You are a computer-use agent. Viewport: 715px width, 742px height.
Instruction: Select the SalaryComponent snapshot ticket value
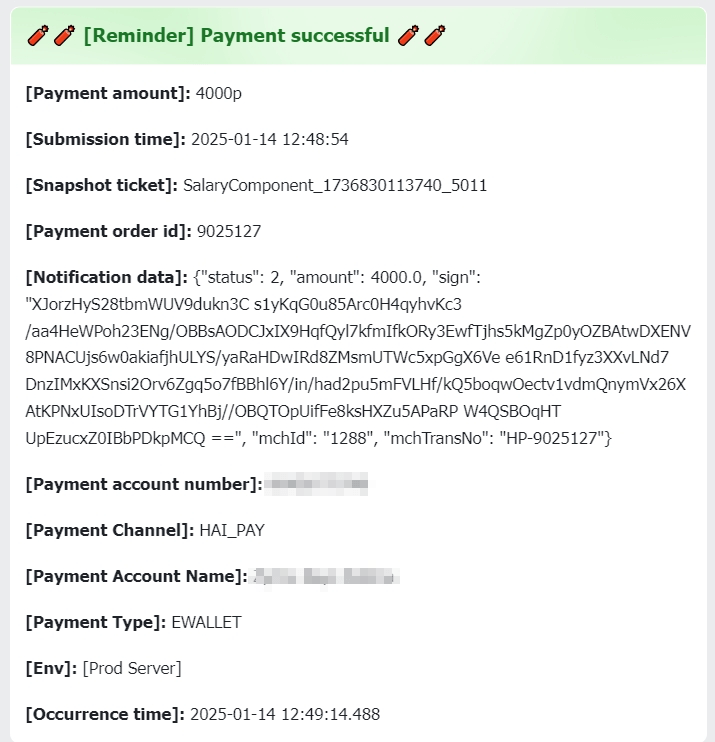point(335,185)
